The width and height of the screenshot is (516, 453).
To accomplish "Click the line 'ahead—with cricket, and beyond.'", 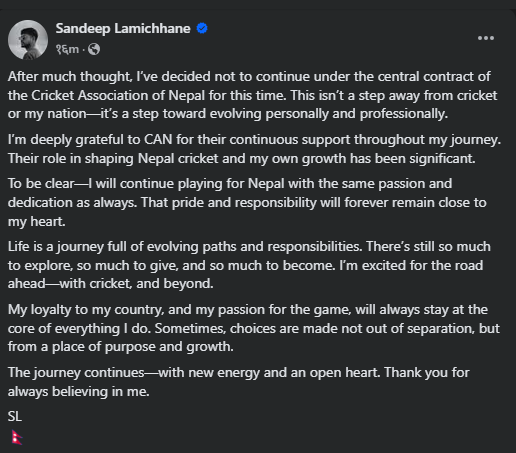I will click(x=110, y=284).
